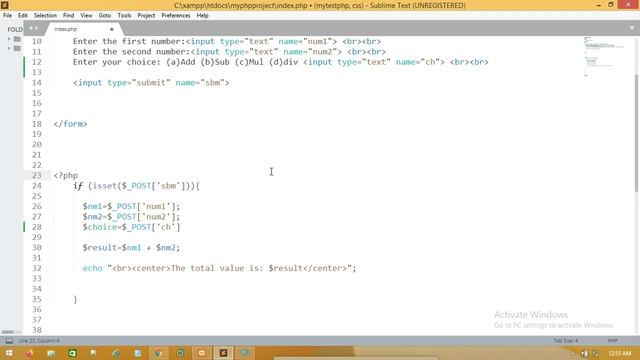Click the 'Enter your choice:' text on line 12

coord(117,62)
